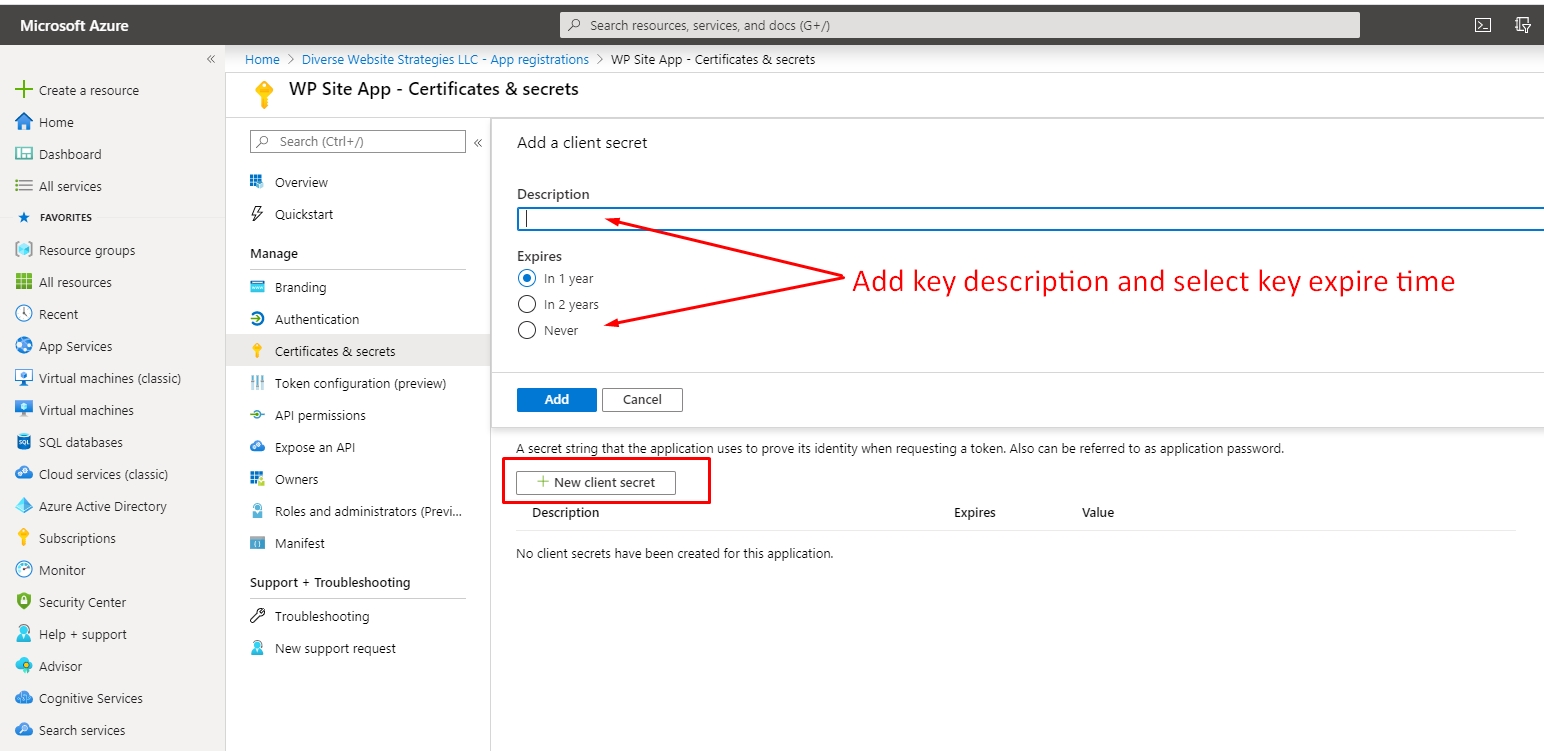Click the Resource groups cube icon
The height and width of the screenshot is (751, 1544).
[x=24, y=250]
